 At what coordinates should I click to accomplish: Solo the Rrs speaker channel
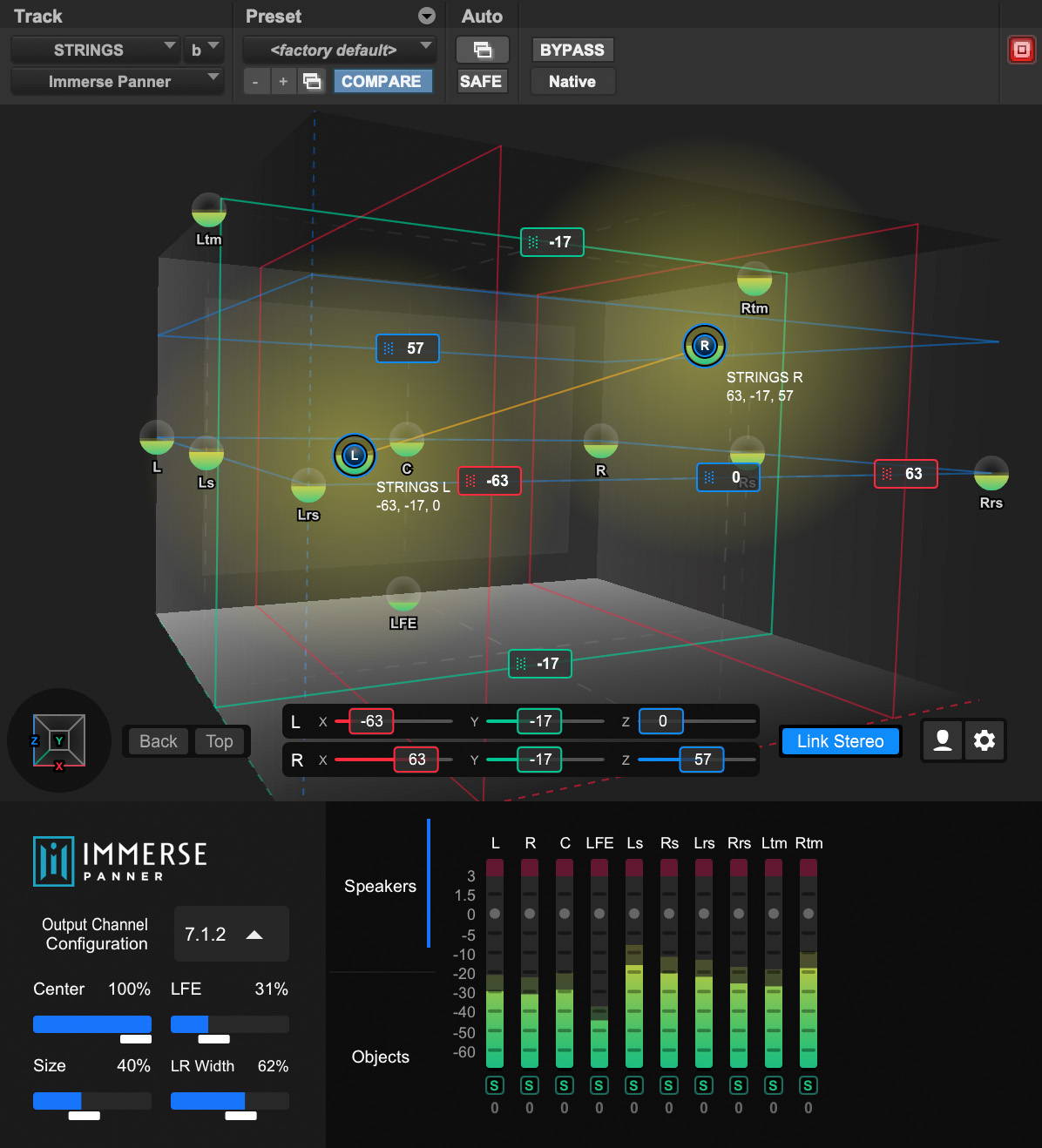(x=739, y=1085)
